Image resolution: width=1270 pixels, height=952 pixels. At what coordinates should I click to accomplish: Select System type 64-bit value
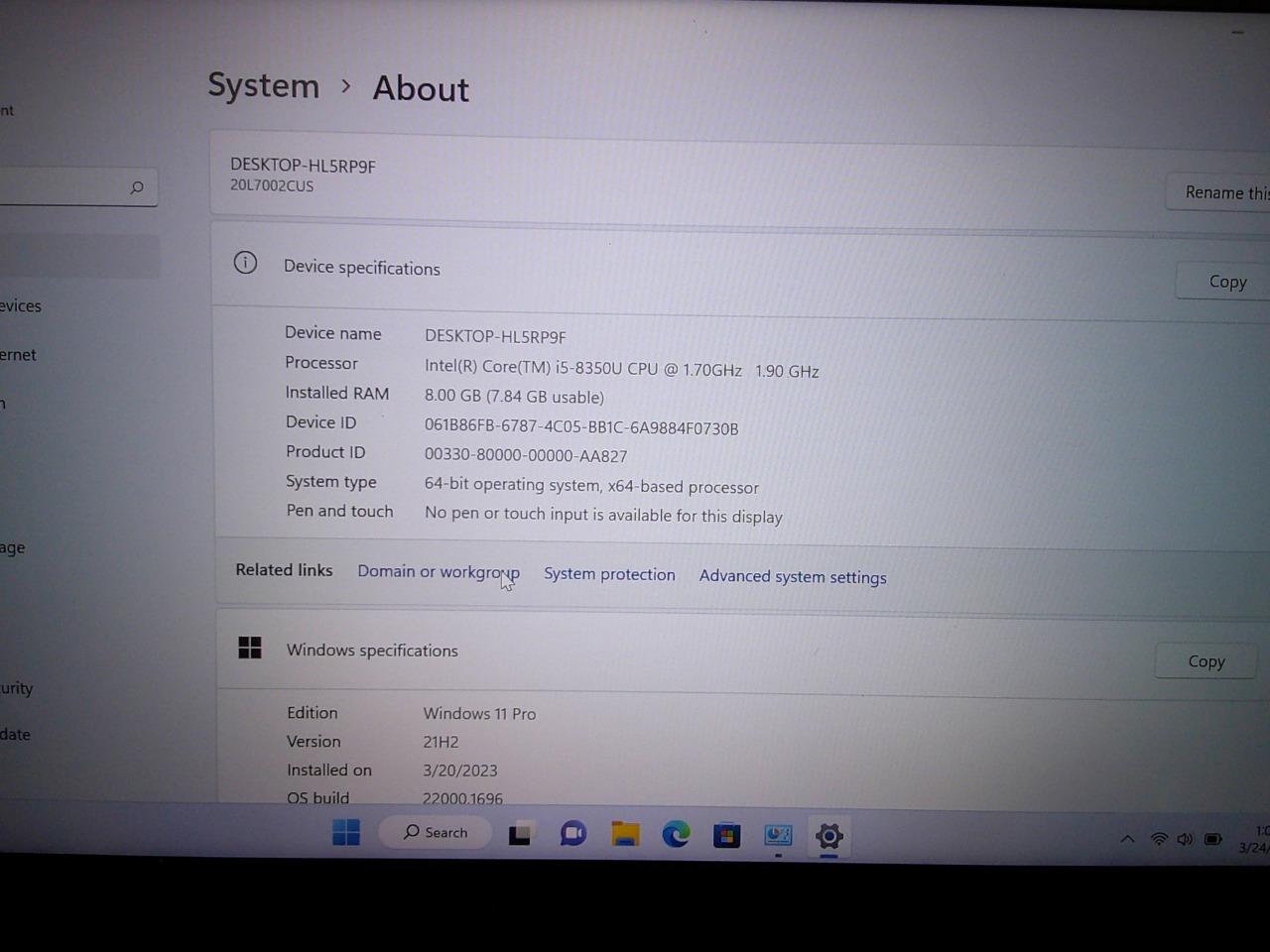point(591,486)
